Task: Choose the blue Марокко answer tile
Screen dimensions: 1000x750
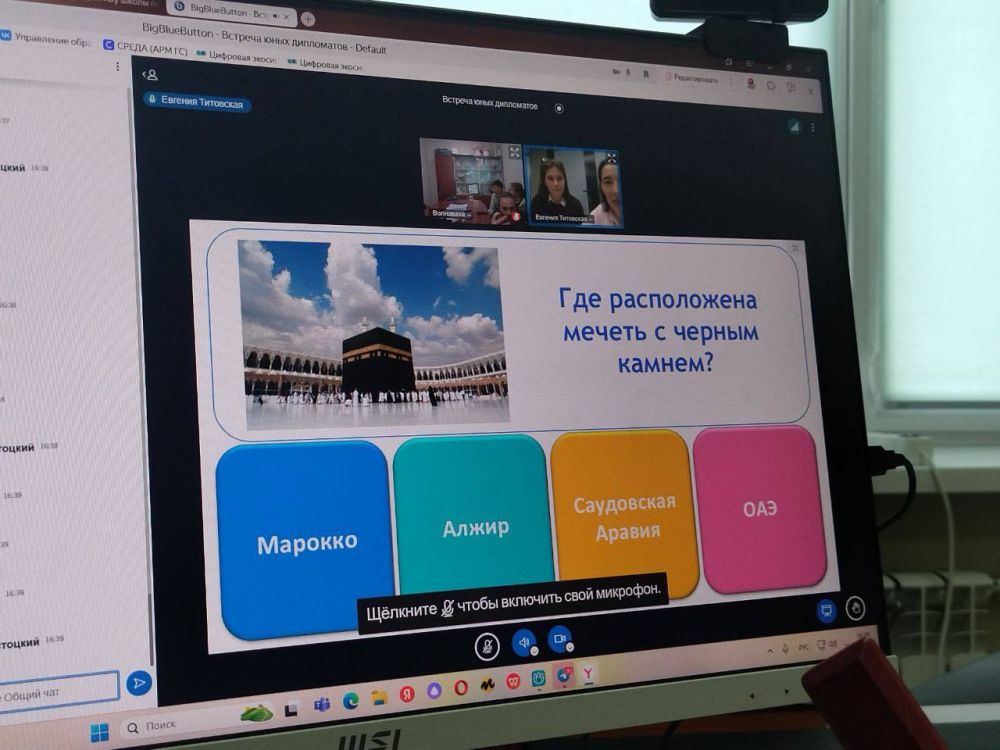Action: [x=305, y=541]
